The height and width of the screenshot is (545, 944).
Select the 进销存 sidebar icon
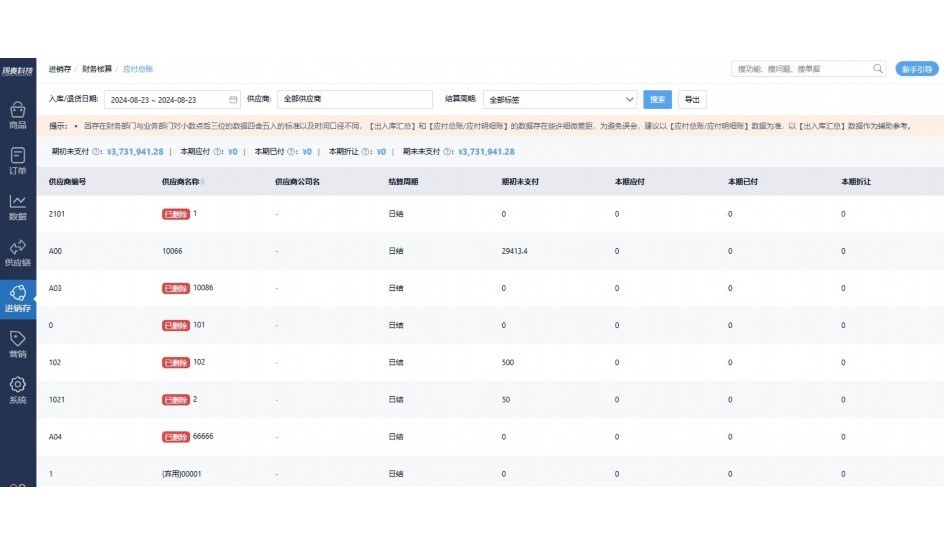[18, 293]
